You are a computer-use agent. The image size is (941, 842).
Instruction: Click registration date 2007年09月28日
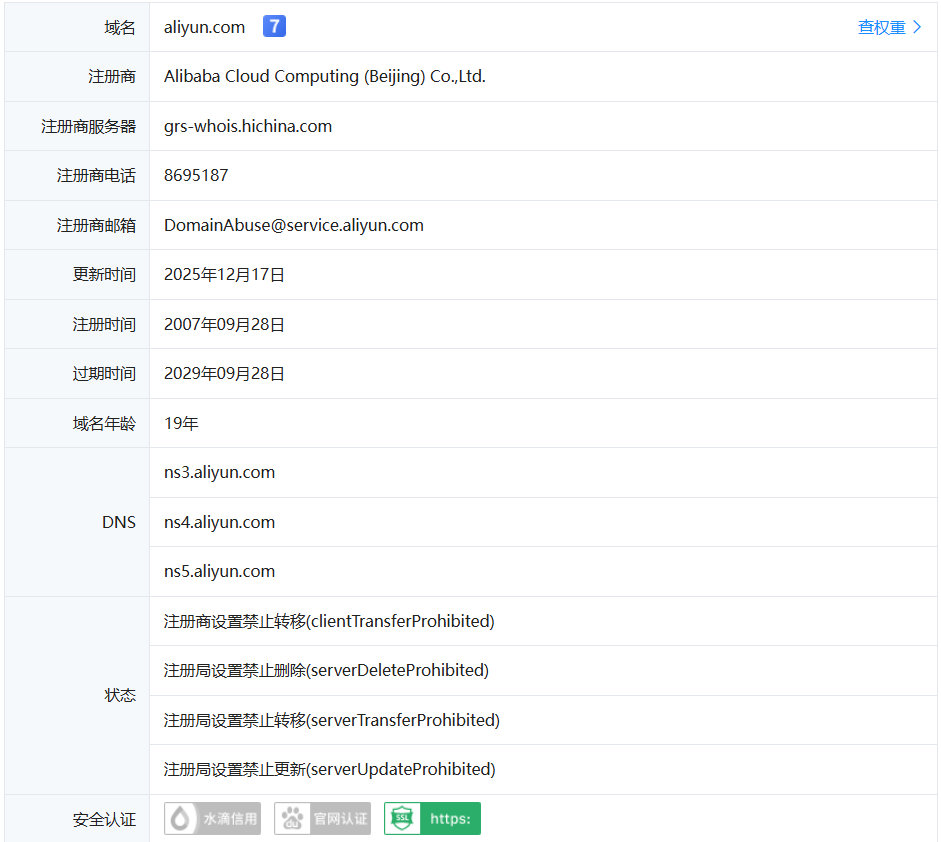224,324
